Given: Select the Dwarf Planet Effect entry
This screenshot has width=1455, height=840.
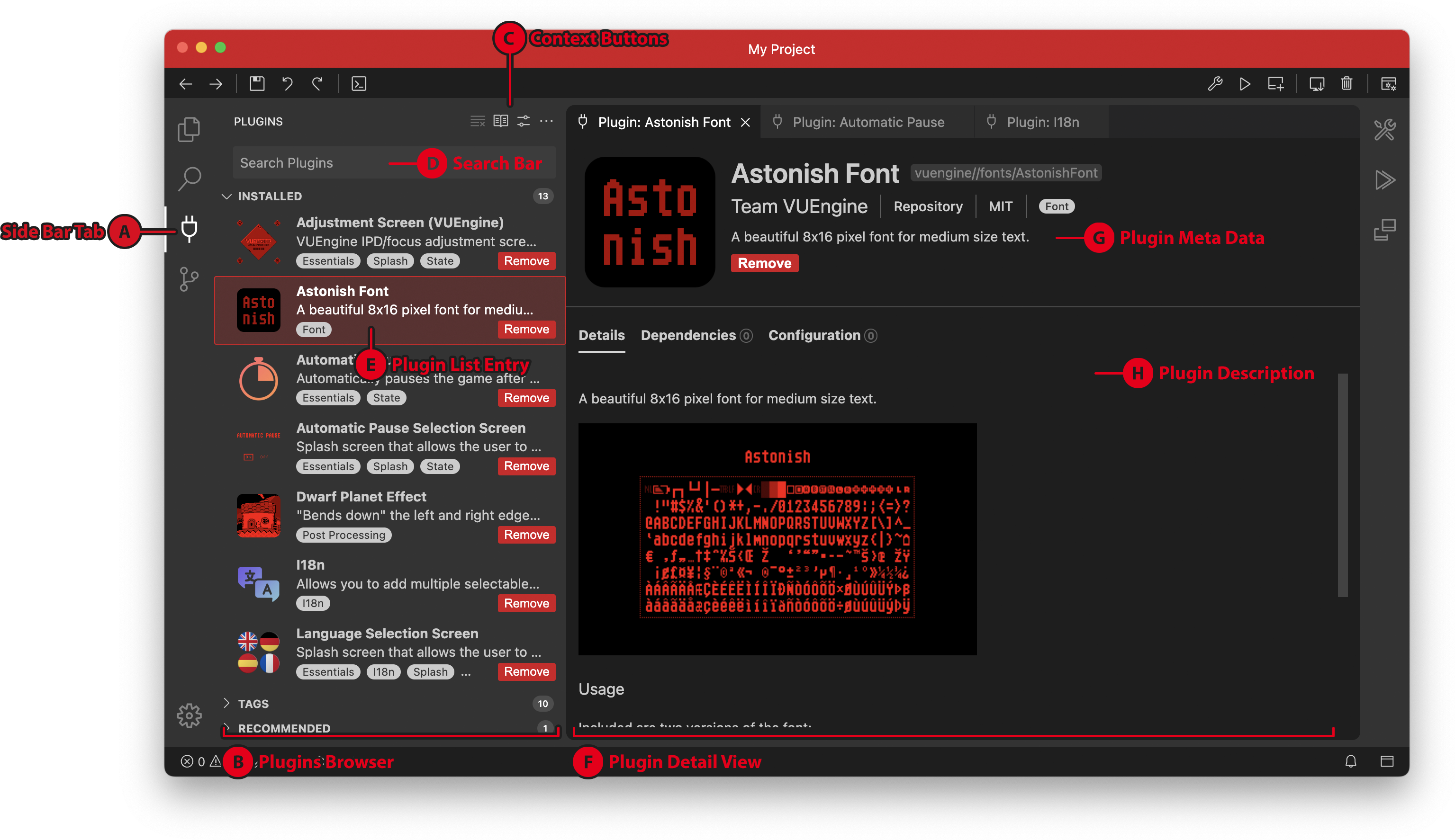Looking at the screenshot, I should click(389, 516).
